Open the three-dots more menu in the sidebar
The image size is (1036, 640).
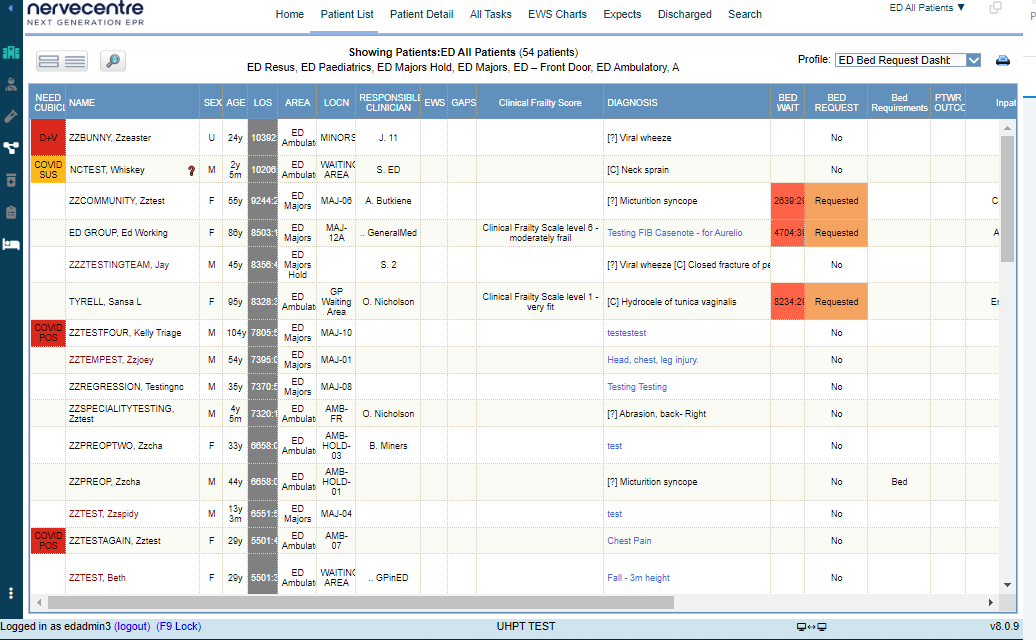(x=11, y=593)
